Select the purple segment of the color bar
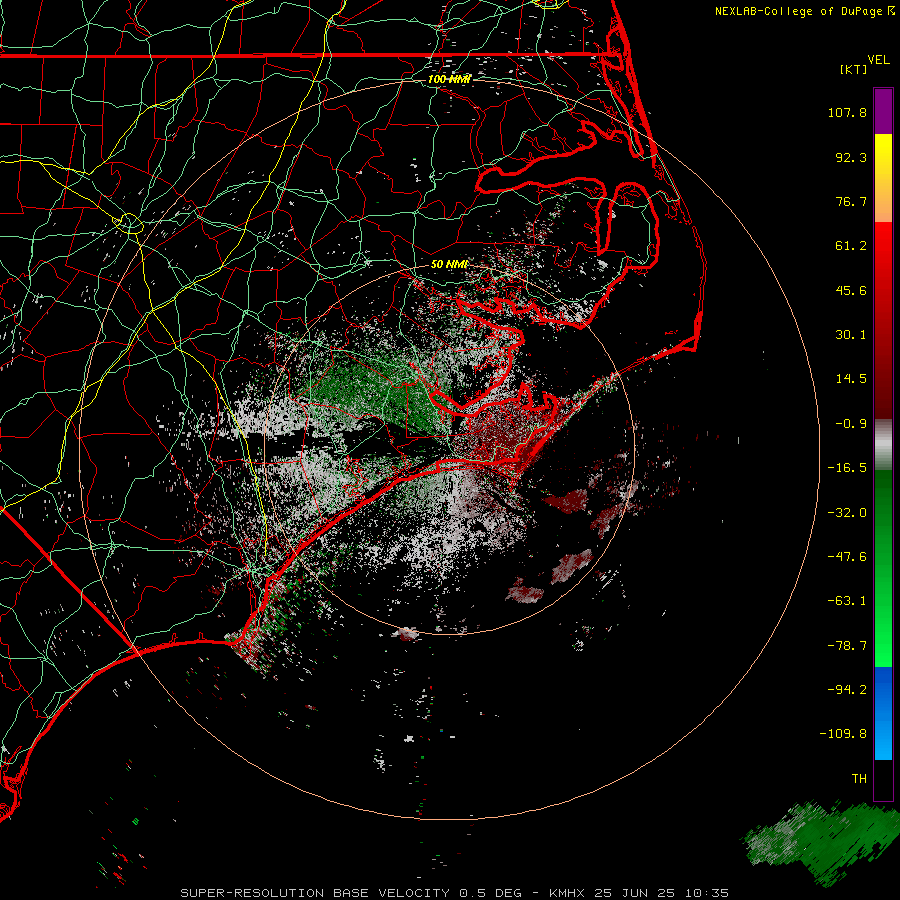 point(883,111)
